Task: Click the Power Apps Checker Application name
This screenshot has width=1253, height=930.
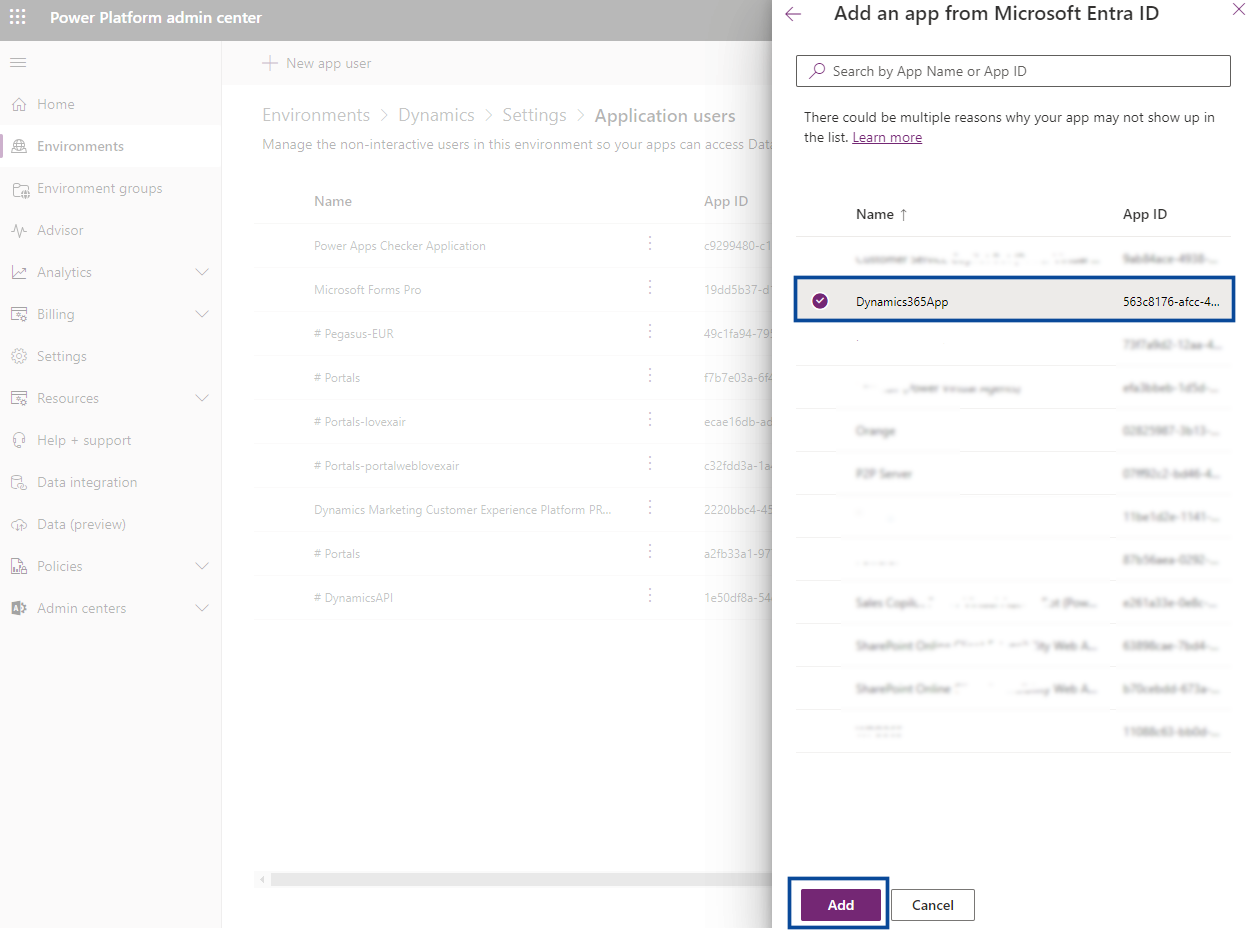Action: click(x=400, y=246)
